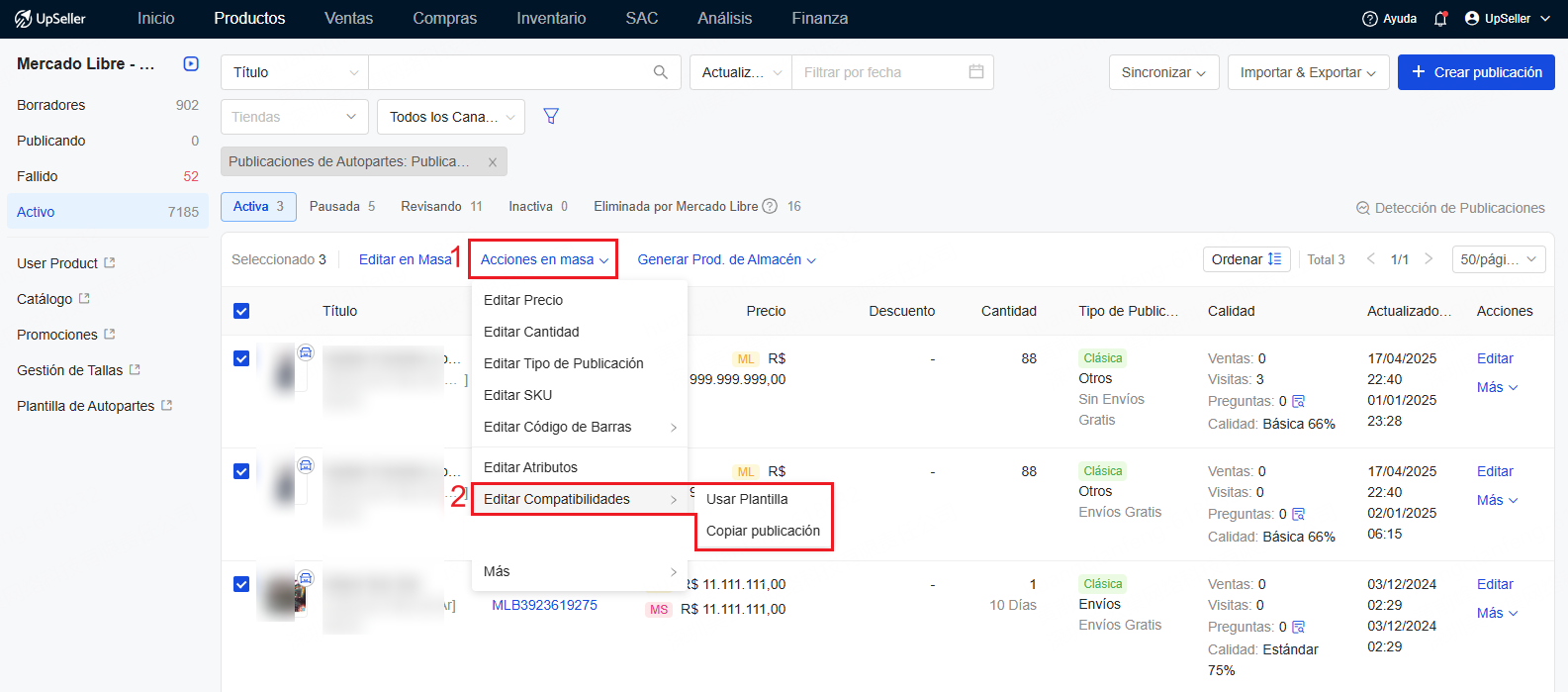This screenshot has width=1568, height=692.
Task: Uncheck the first listing's checkbox
Action: click(241, 358)
